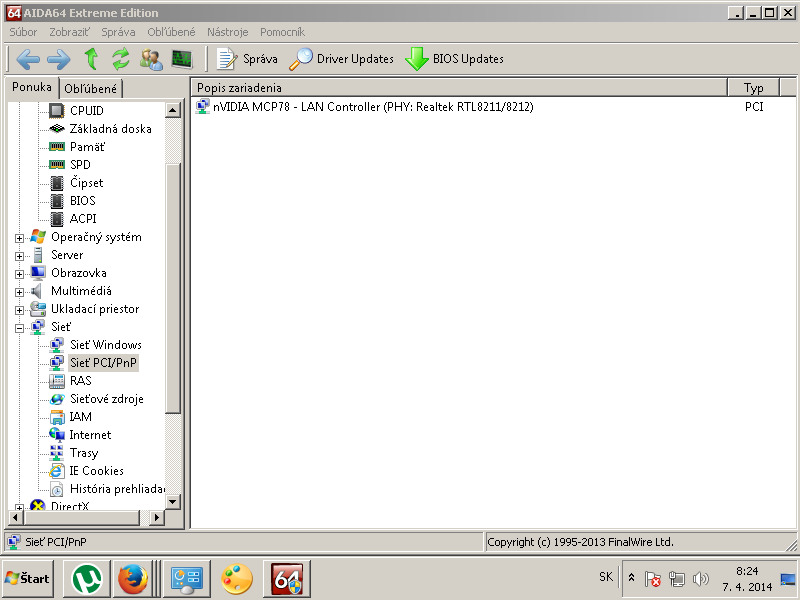Viewport: 800px width, 600px height.
Task: Open the Pamäť tree entry
Action: [x=87, y=147]
